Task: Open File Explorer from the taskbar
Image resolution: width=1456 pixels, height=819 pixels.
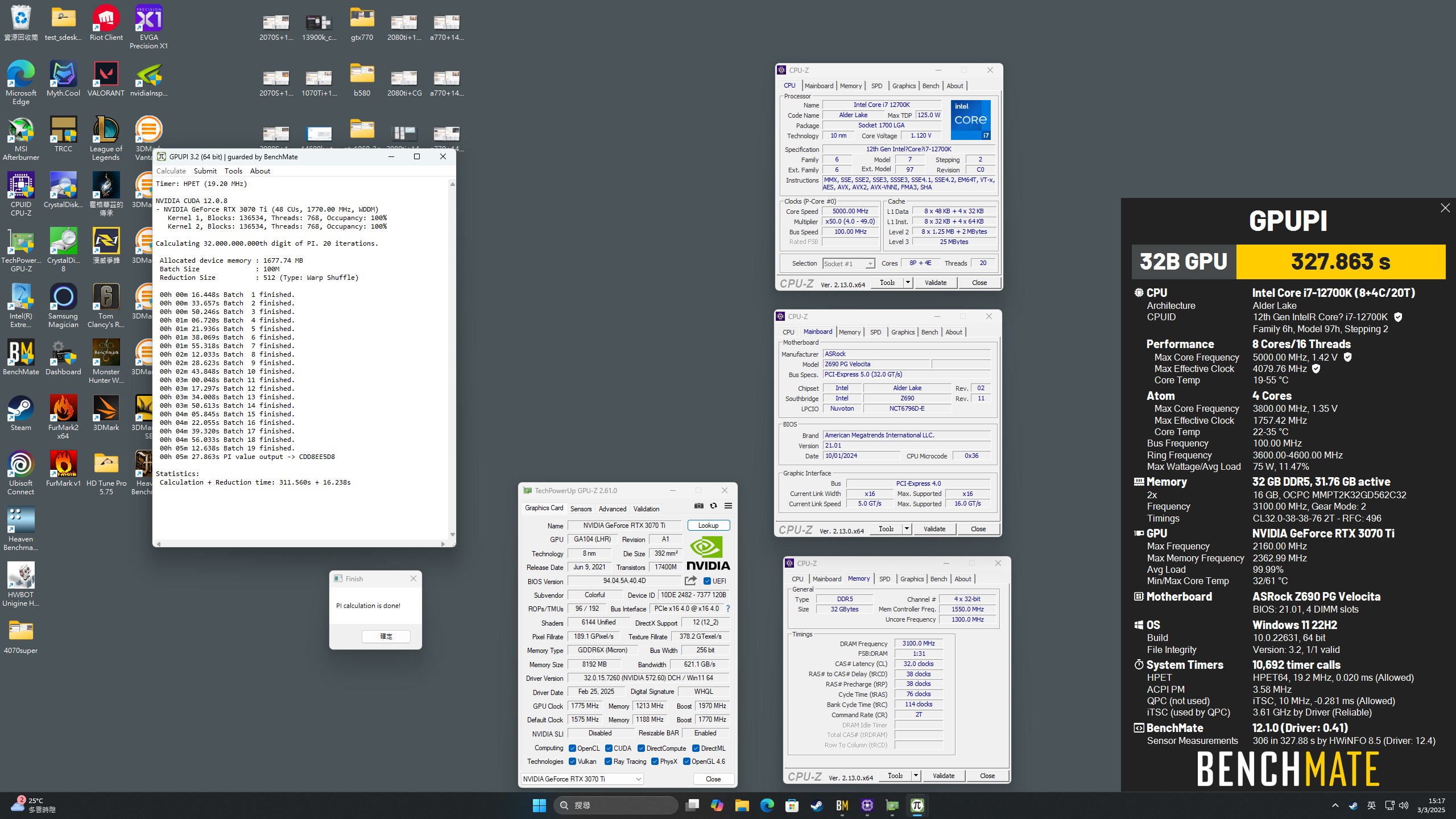Action: tap(742, 805)
